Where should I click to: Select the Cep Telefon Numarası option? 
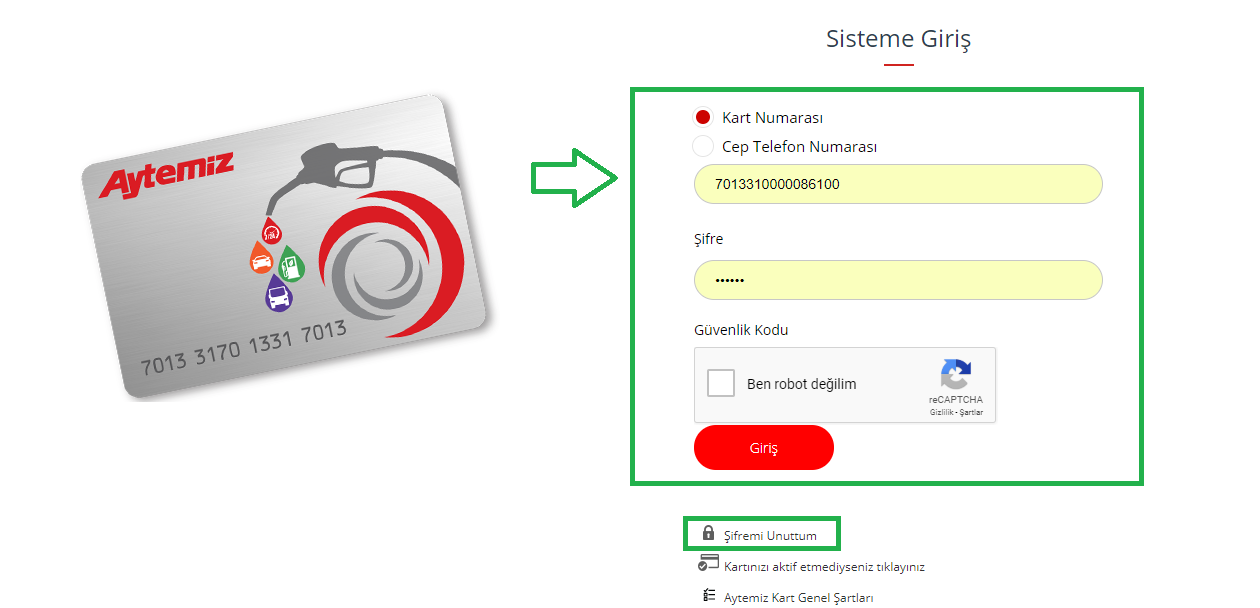[x=702, y=146]
